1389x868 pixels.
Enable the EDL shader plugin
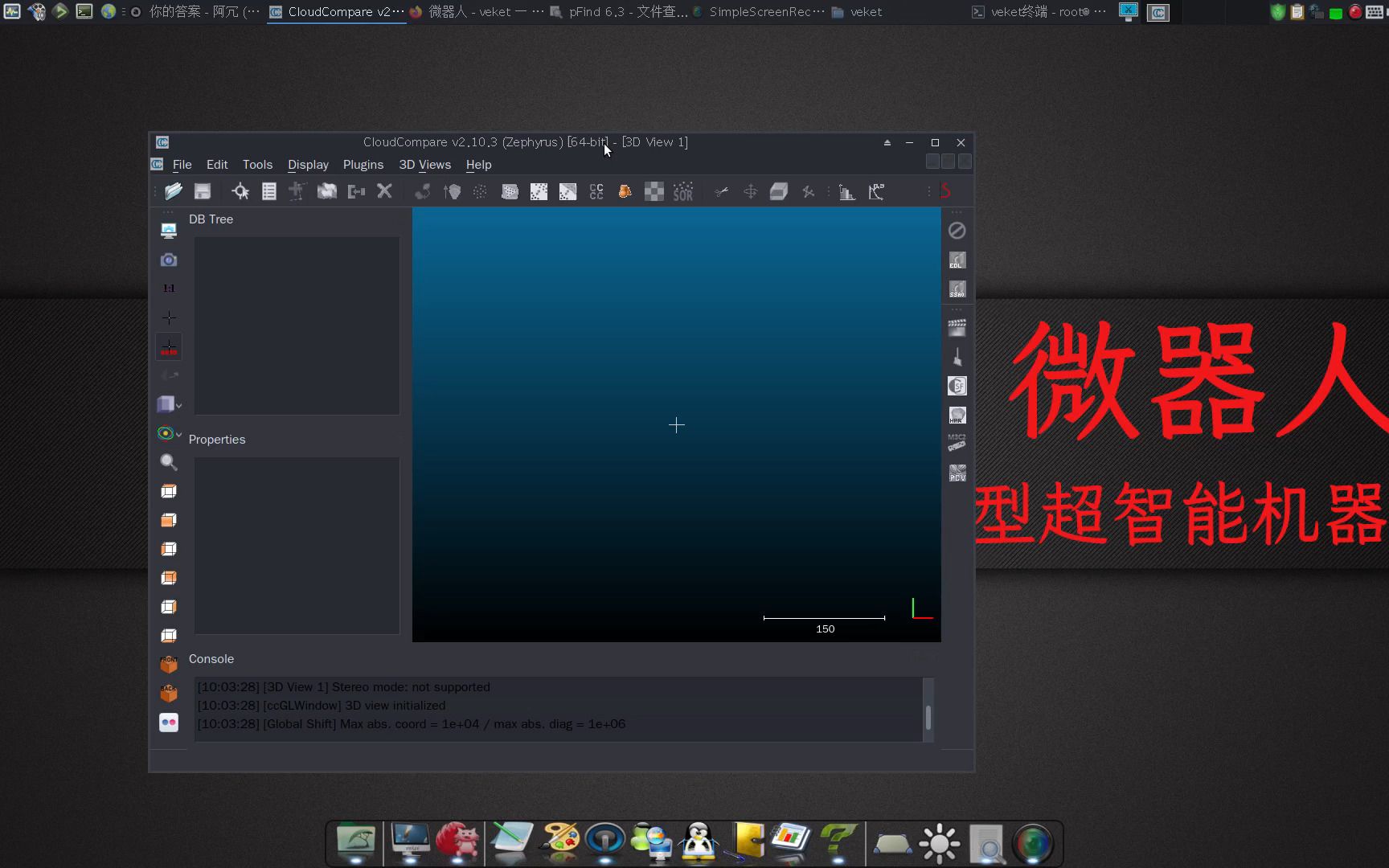957,260
